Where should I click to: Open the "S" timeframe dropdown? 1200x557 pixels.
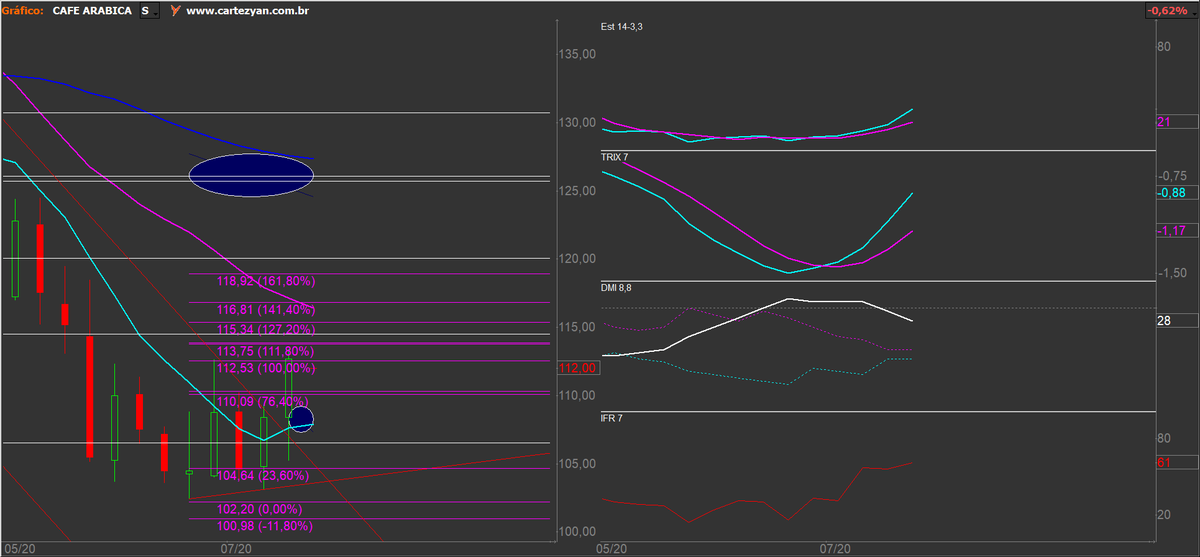148,10
